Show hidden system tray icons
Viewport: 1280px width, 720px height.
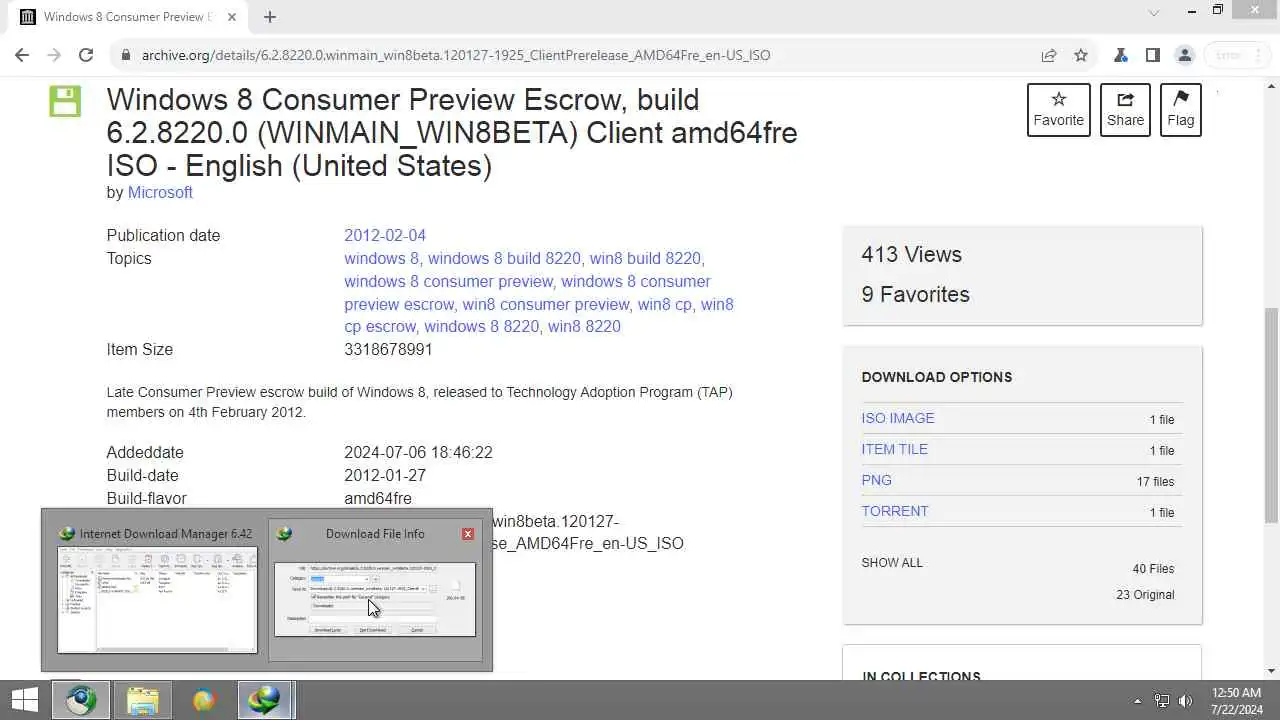point(1137,701)
